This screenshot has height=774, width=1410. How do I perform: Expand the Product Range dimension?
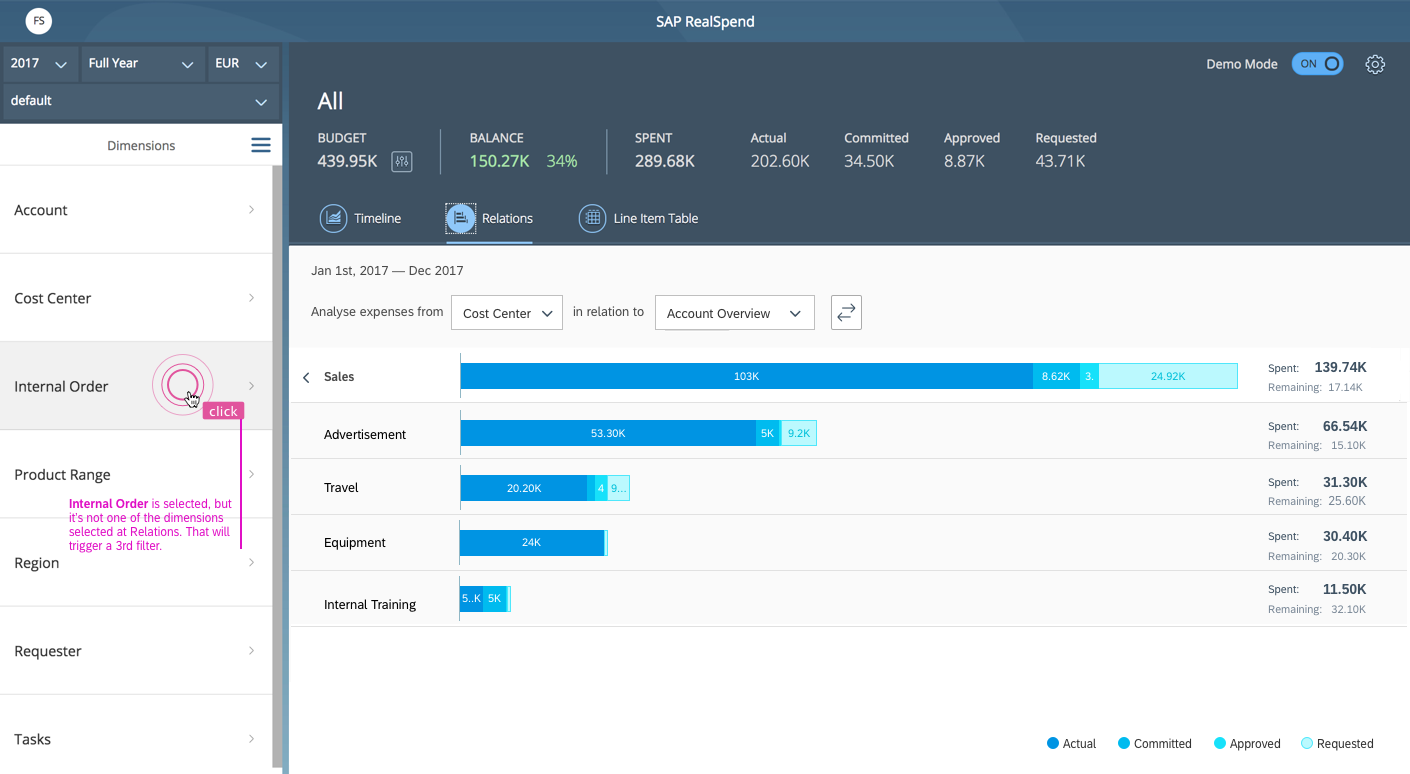[136, 474]
